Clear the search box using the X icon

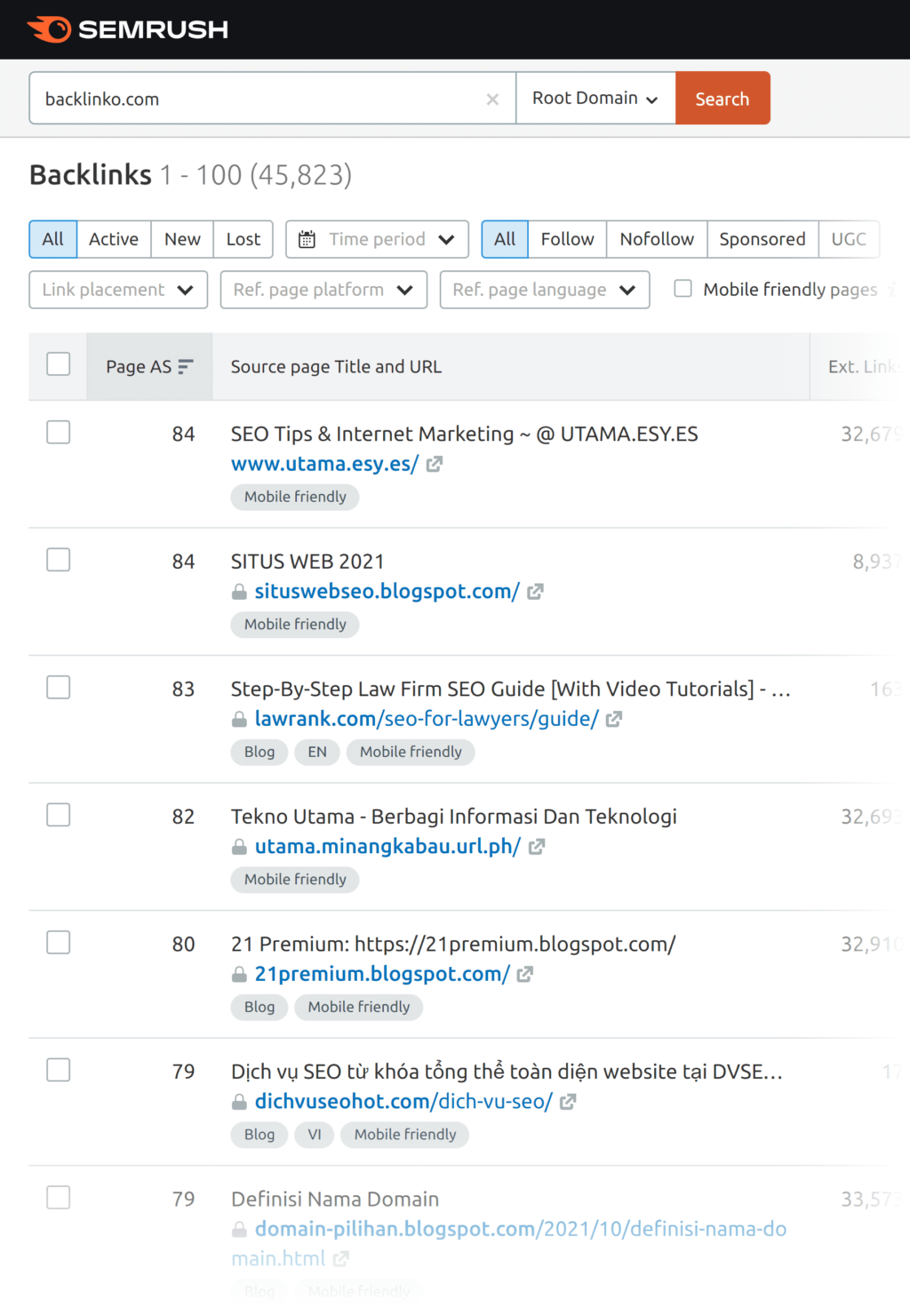492,99
